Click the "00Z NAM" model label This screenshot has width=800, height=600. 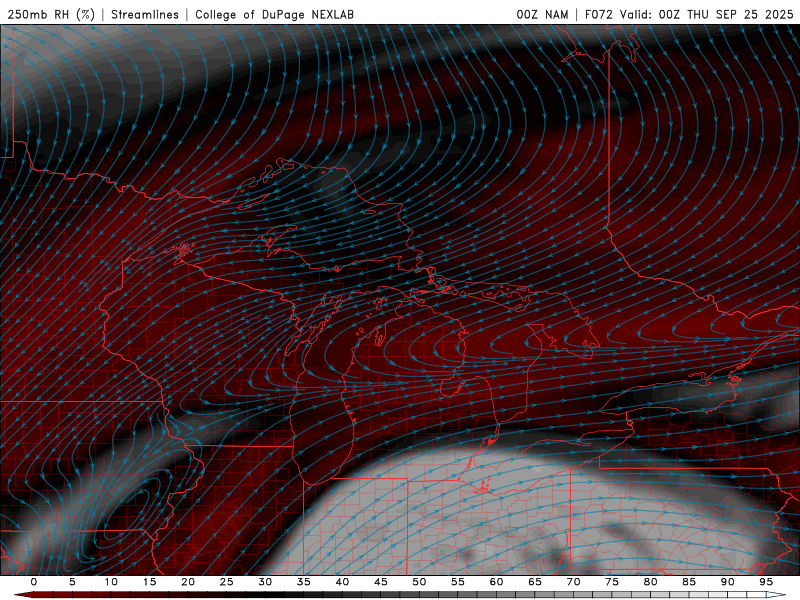tap(542, 15)
